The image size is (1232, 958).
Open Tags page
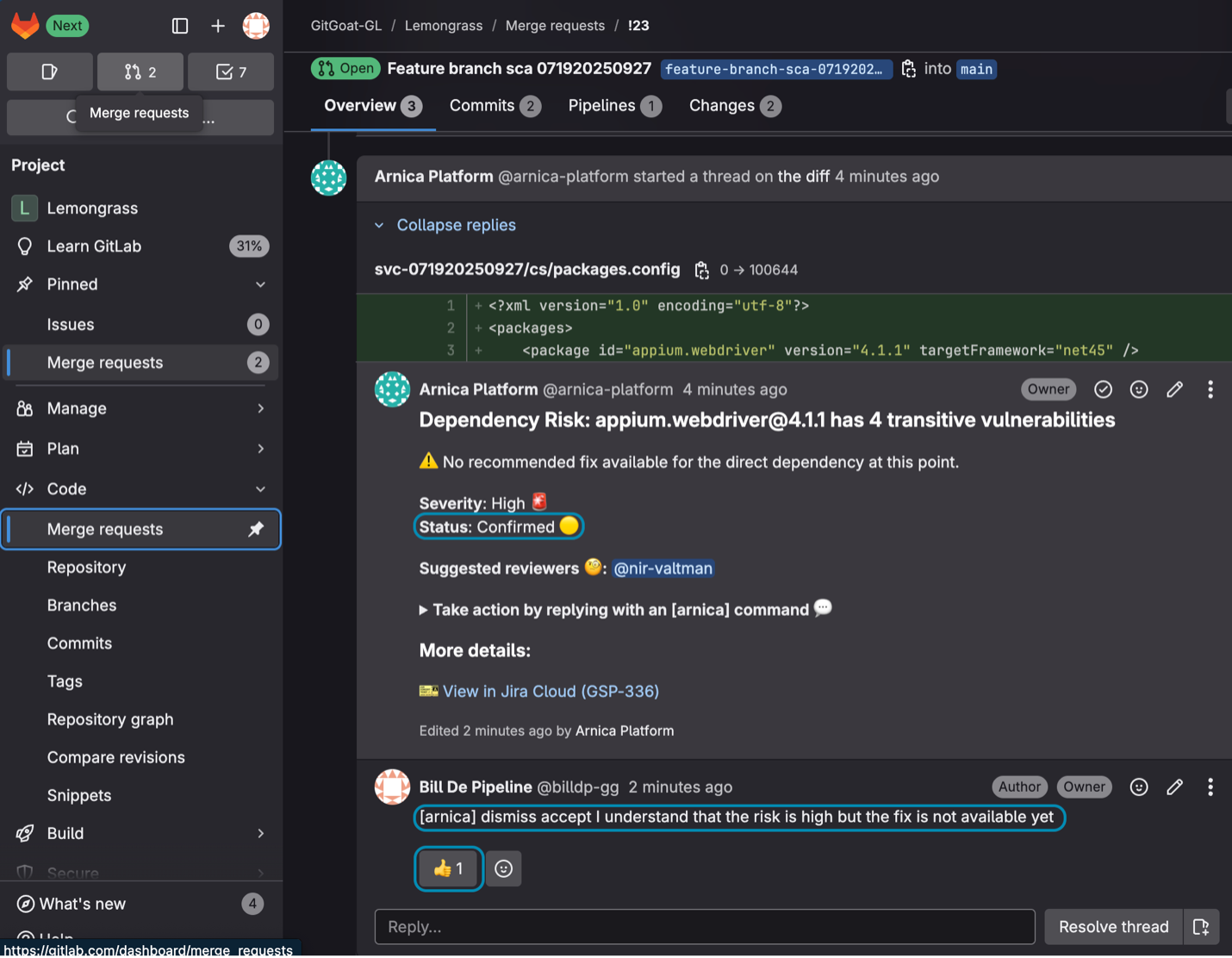pos(140,681)
